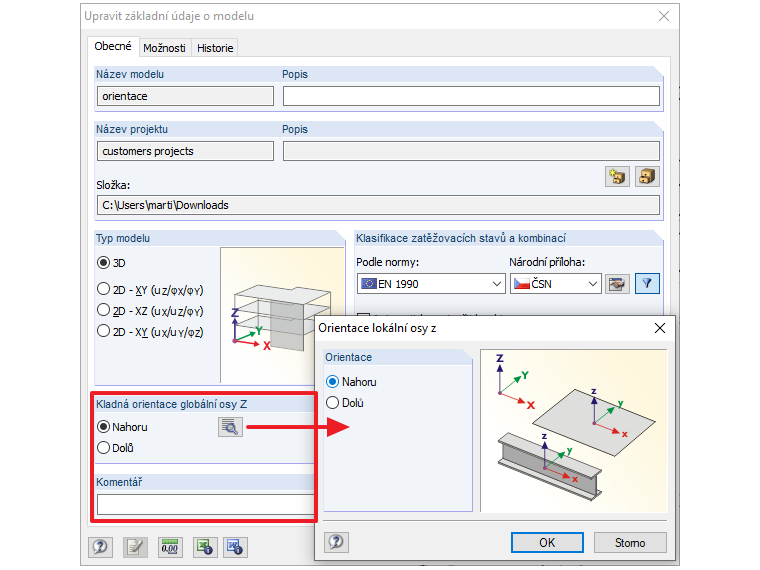This screenshot has height=570, width=760.
Task: Select 2D - XY (ux/uy/φz) model type
Action: pos(103,332)
